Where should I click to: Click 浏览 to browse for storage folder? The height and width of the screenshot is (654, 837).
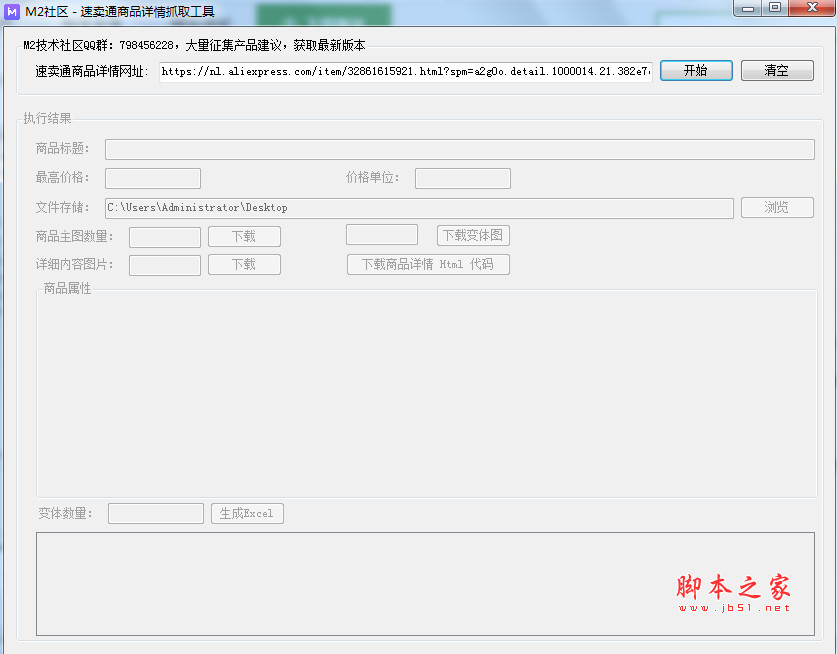pos(777,207)
